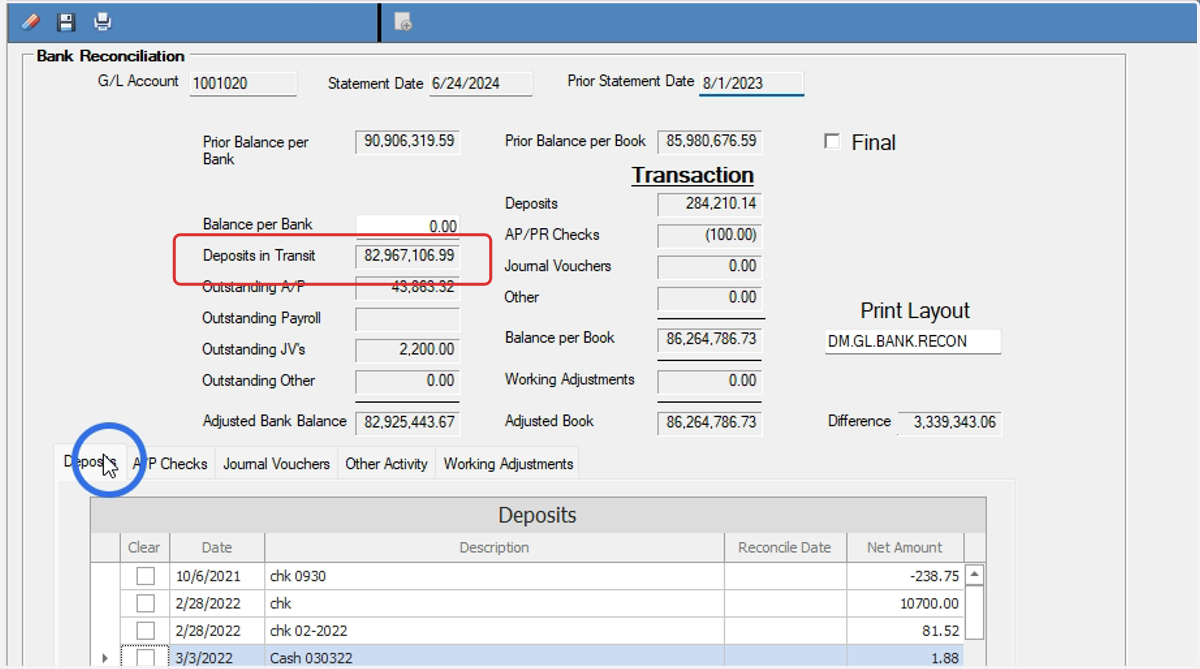Click the Clear column header
1200x669 pixels.
(x=145, y=547)
